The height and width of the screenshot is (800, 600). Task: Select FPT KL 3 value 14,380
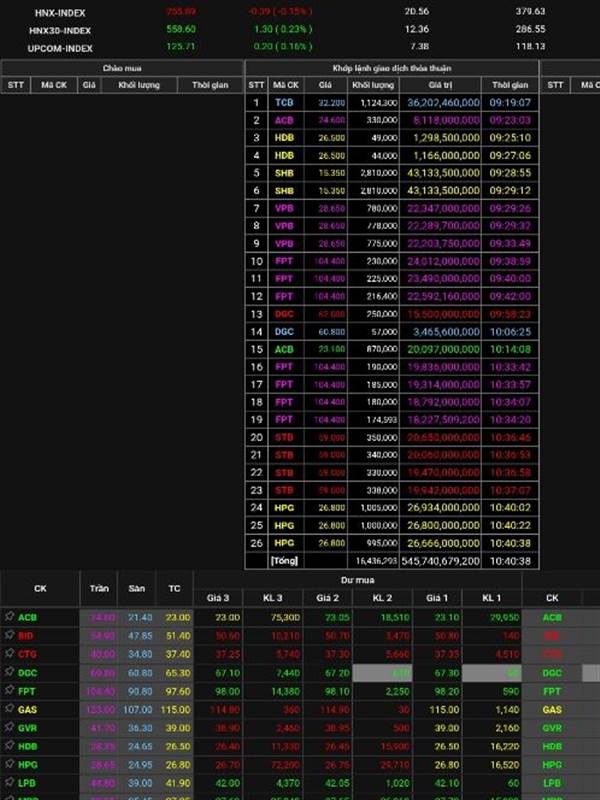point(285,691)
